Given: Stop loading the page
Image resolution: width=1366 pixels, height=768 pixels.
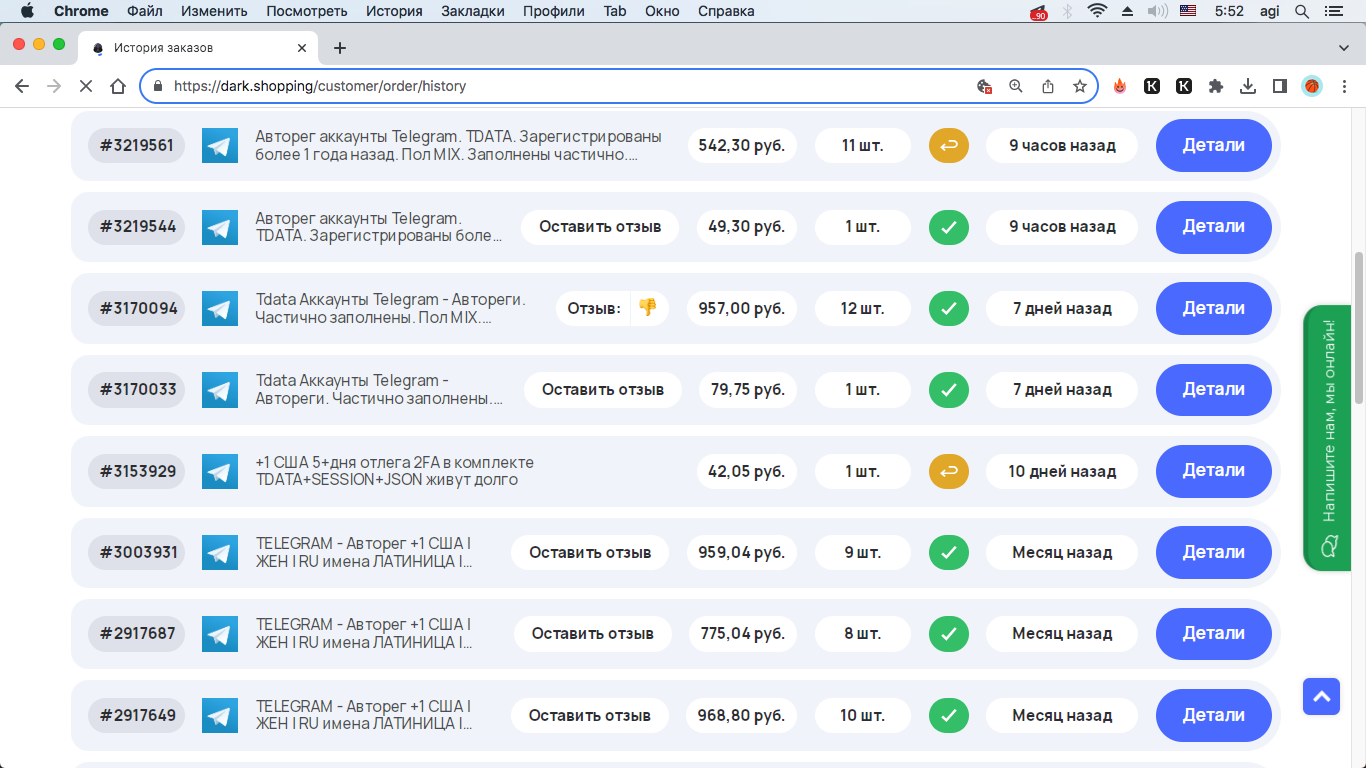Looking at the screenshot, I should 85,86.
